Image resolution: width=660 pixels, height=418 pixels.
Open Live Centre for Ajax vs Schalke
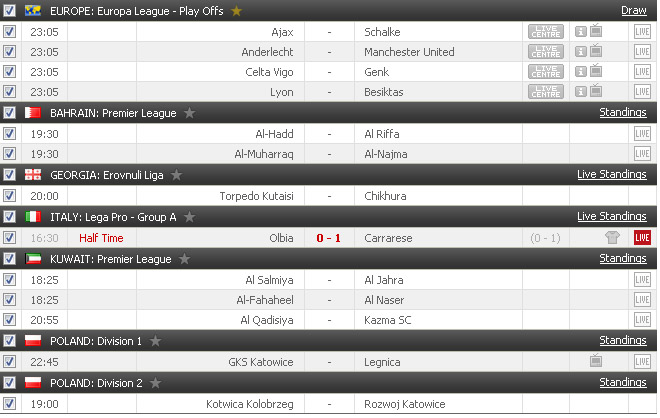[546, 32]
